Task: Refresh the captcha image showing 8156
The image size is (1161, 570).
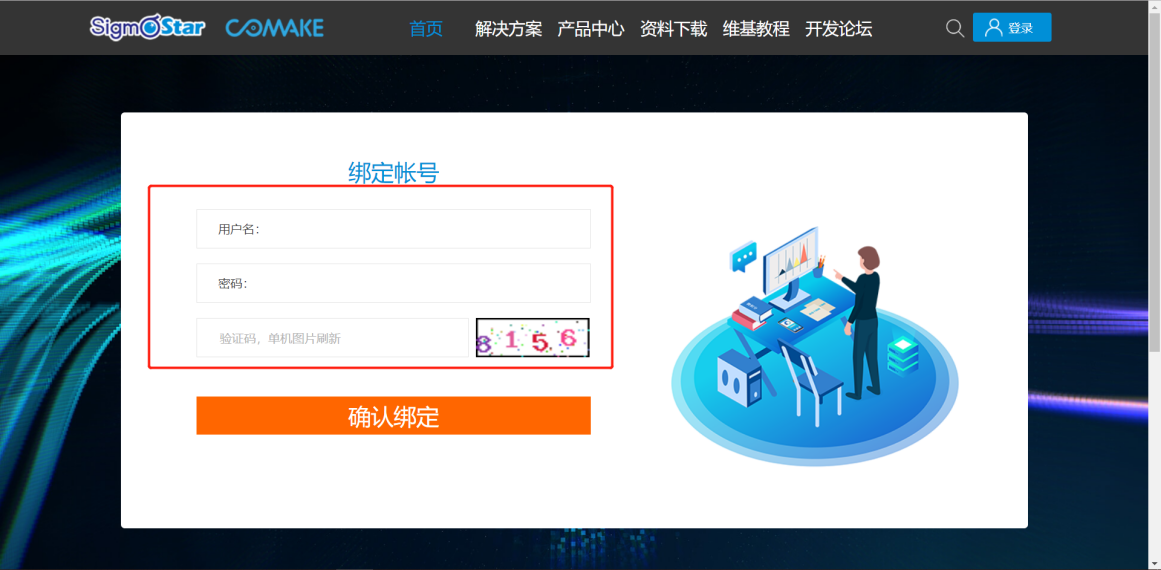Action: click(x=532, y=338)
